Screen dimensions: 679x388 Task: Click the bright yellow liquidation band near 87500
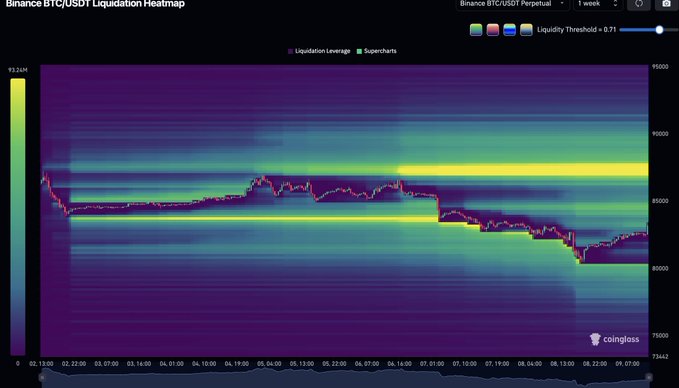523,169
